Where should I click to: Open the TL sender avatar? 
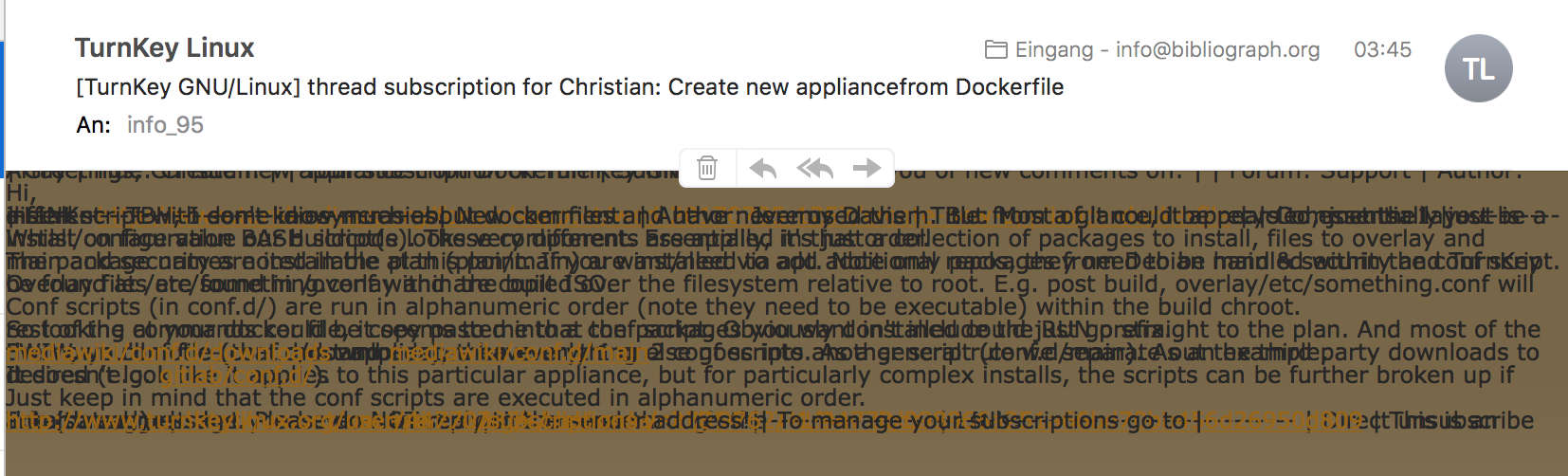click(x=1478, y=68)
